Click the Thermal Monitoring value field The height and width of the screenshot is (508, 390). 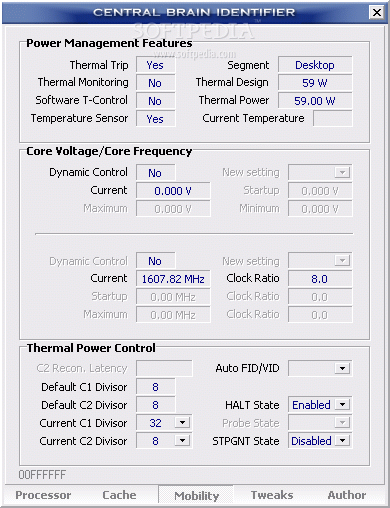click(x=155, y=83)
